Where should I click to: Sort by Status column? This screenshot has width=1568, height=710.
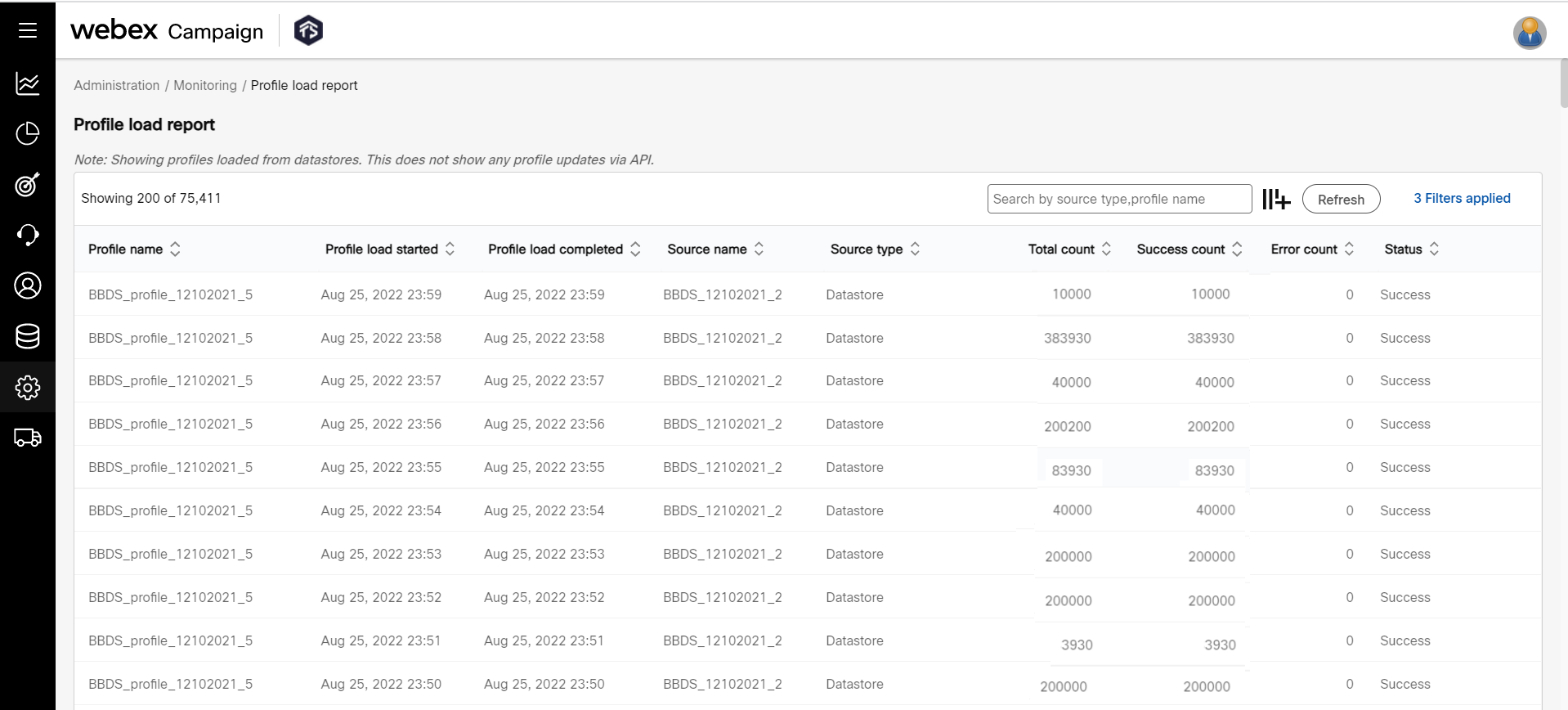[x=1434, y=249]
